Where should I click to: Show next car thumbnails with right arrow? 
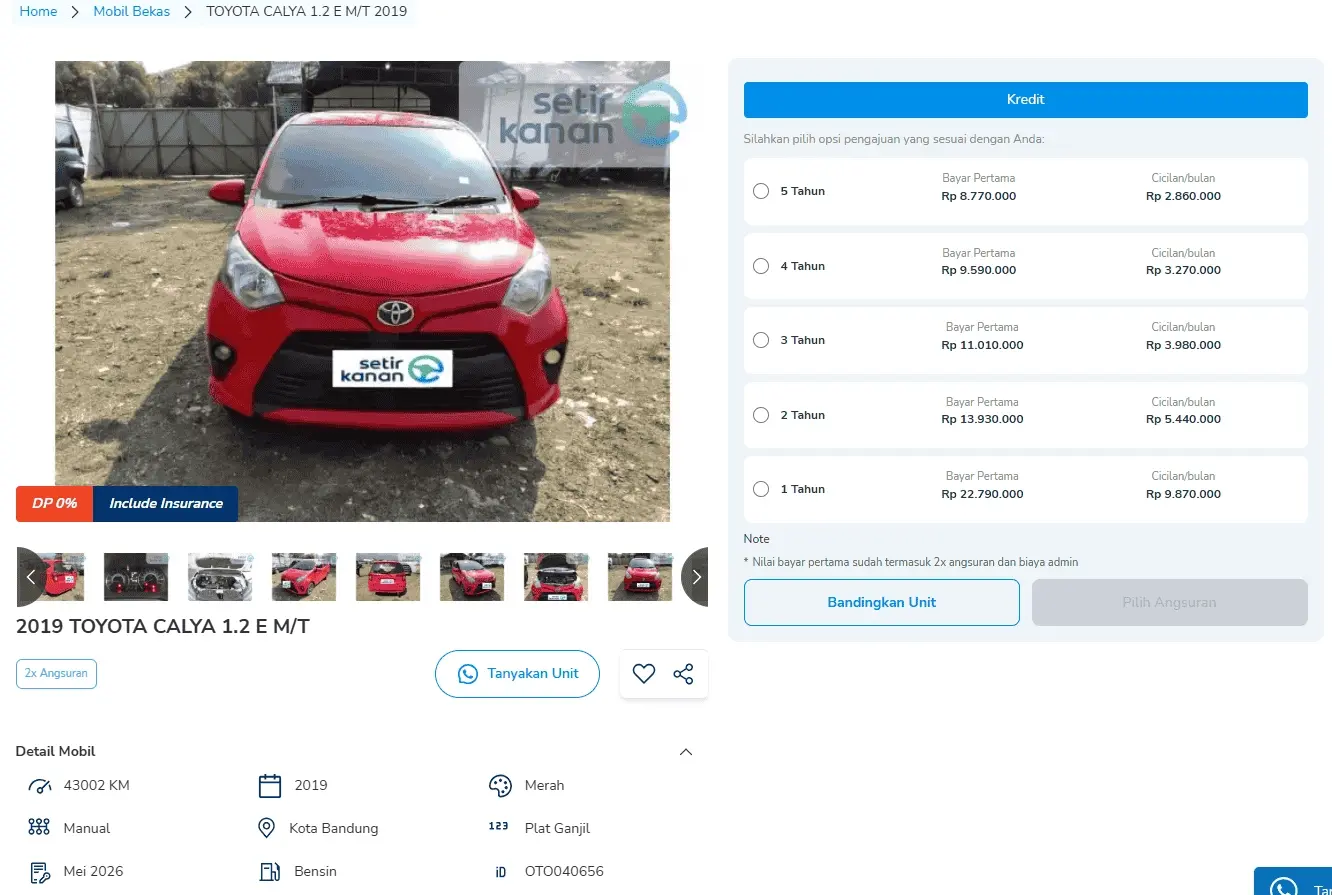point(695,577)
